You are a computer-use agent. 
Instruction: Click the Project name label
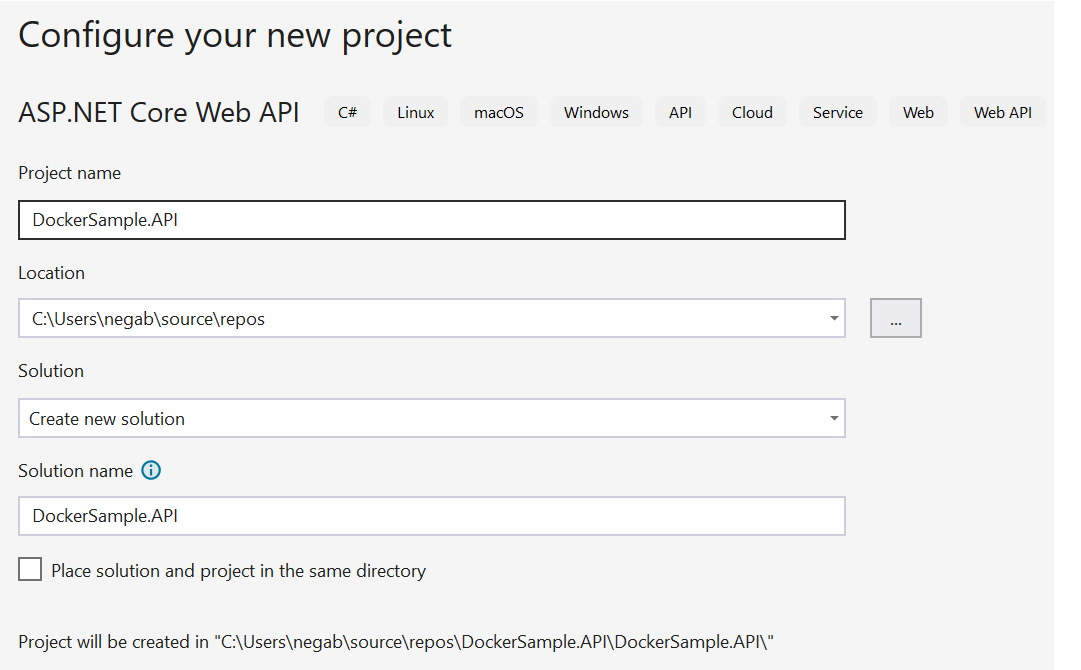coord(70,173)
